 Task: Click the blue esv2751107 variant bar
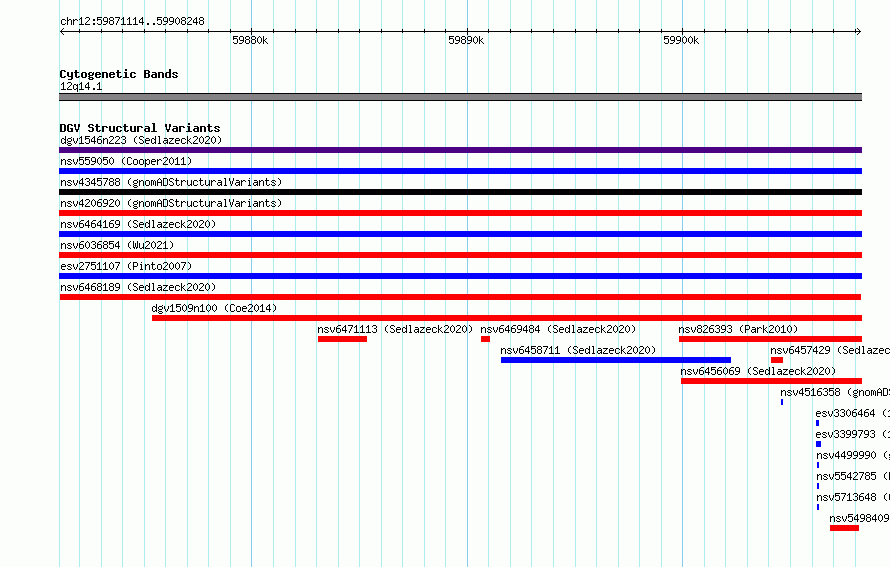460,276
